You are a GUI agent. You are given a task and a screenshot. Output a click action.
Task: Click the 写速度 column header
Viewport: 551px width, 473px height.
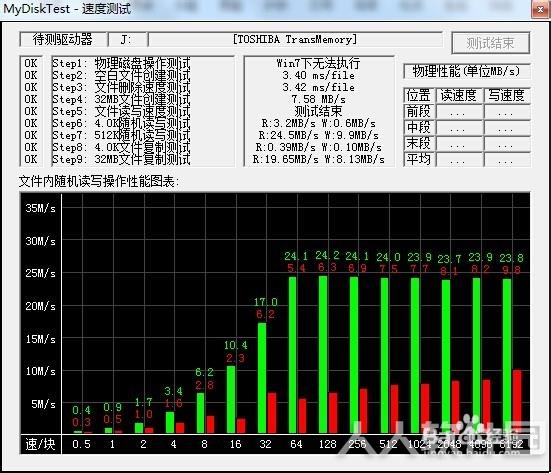click(x=507, y=95)
